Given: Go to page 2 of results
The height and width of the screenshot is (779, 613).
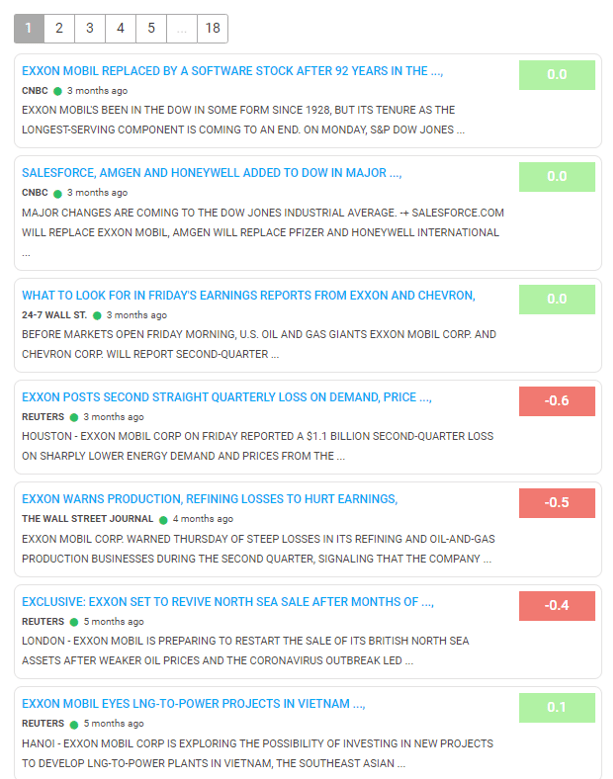Looking at the screenshot, I should [x=59, y=28].
